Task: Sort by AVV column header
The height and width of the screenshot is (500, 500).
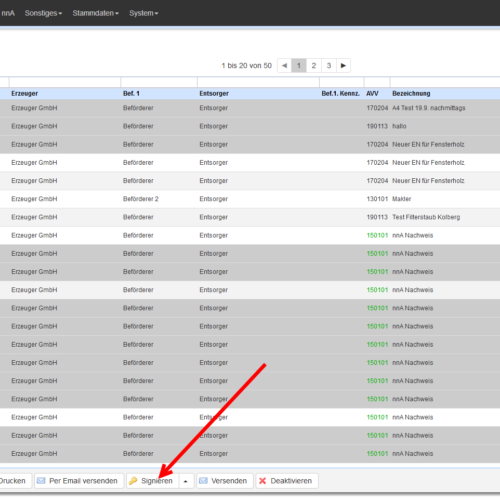Action: click(x=372, y=93)
